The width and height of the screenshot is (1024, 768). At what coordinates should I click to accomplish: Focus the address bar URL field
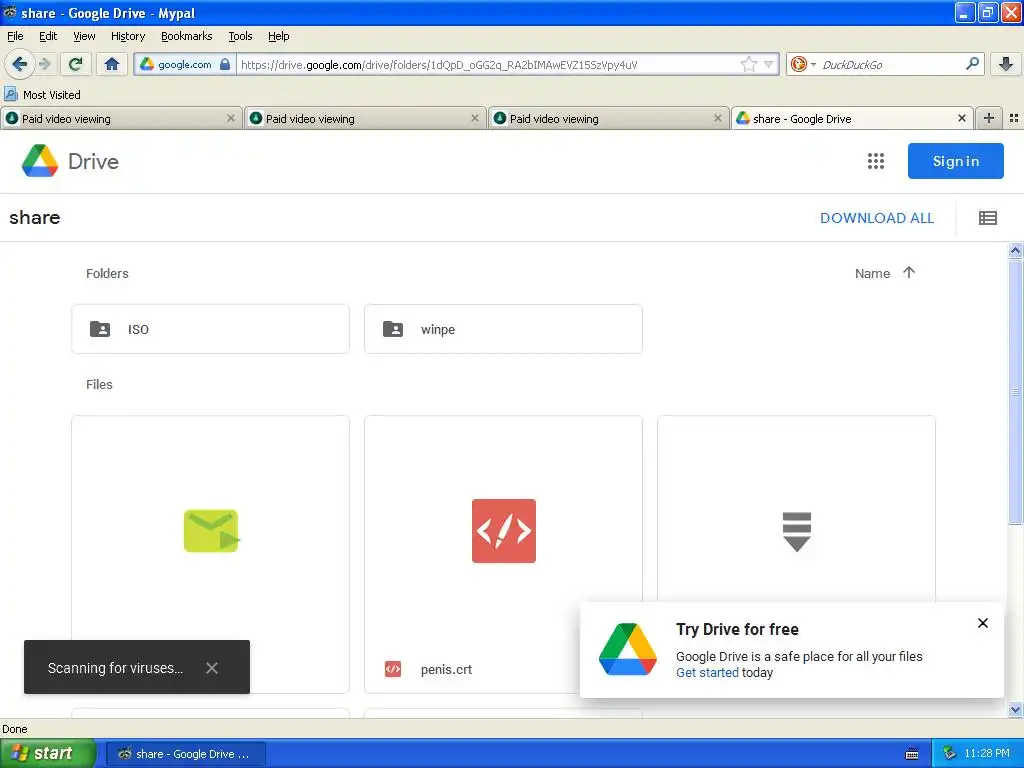(488, 64)
